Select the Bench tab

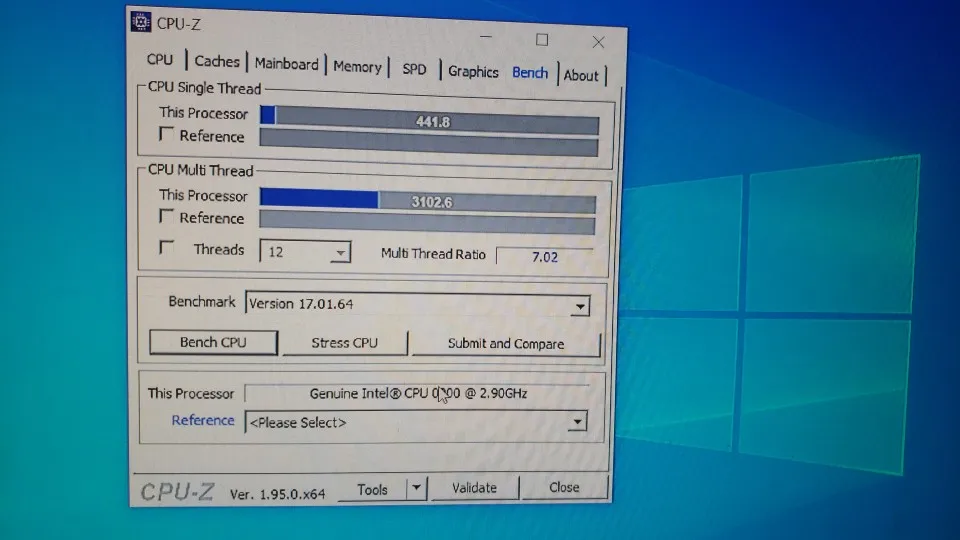pyautogui.click(x=530, y=73)
